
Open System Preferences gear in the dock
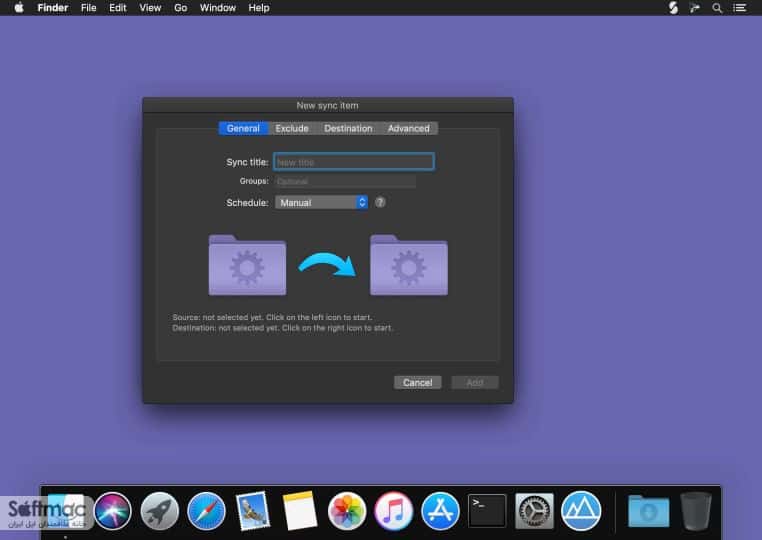click(534, 511)
